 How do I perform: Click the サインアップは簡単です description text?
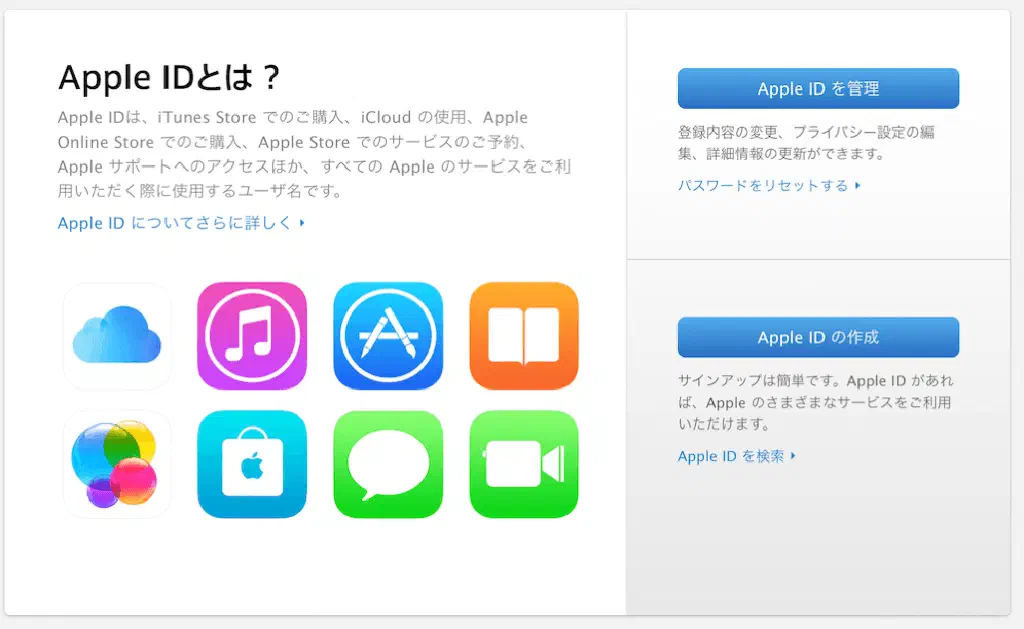(816, 402)
